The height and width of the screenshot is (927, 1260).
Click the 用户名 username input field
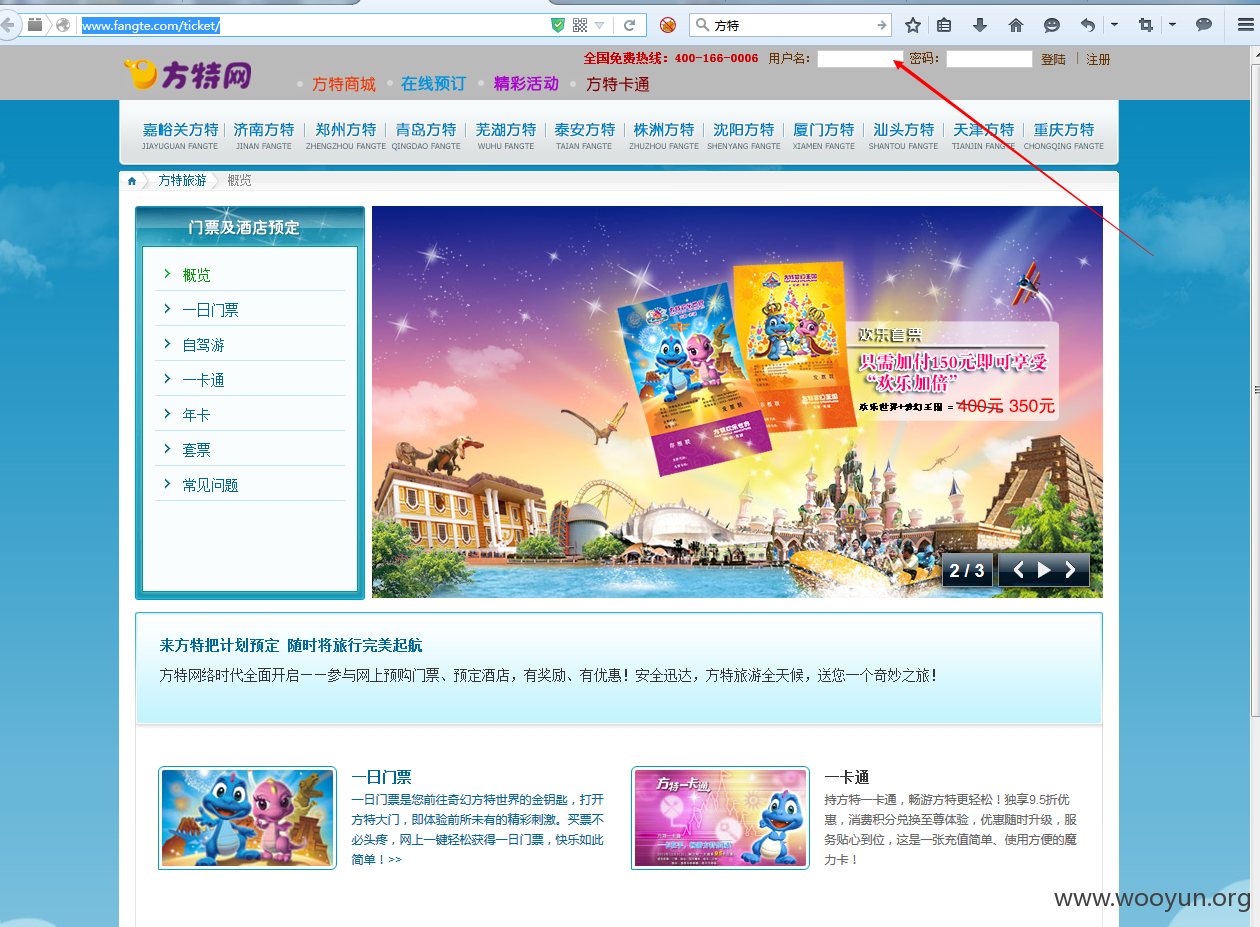tap(860, 59)
